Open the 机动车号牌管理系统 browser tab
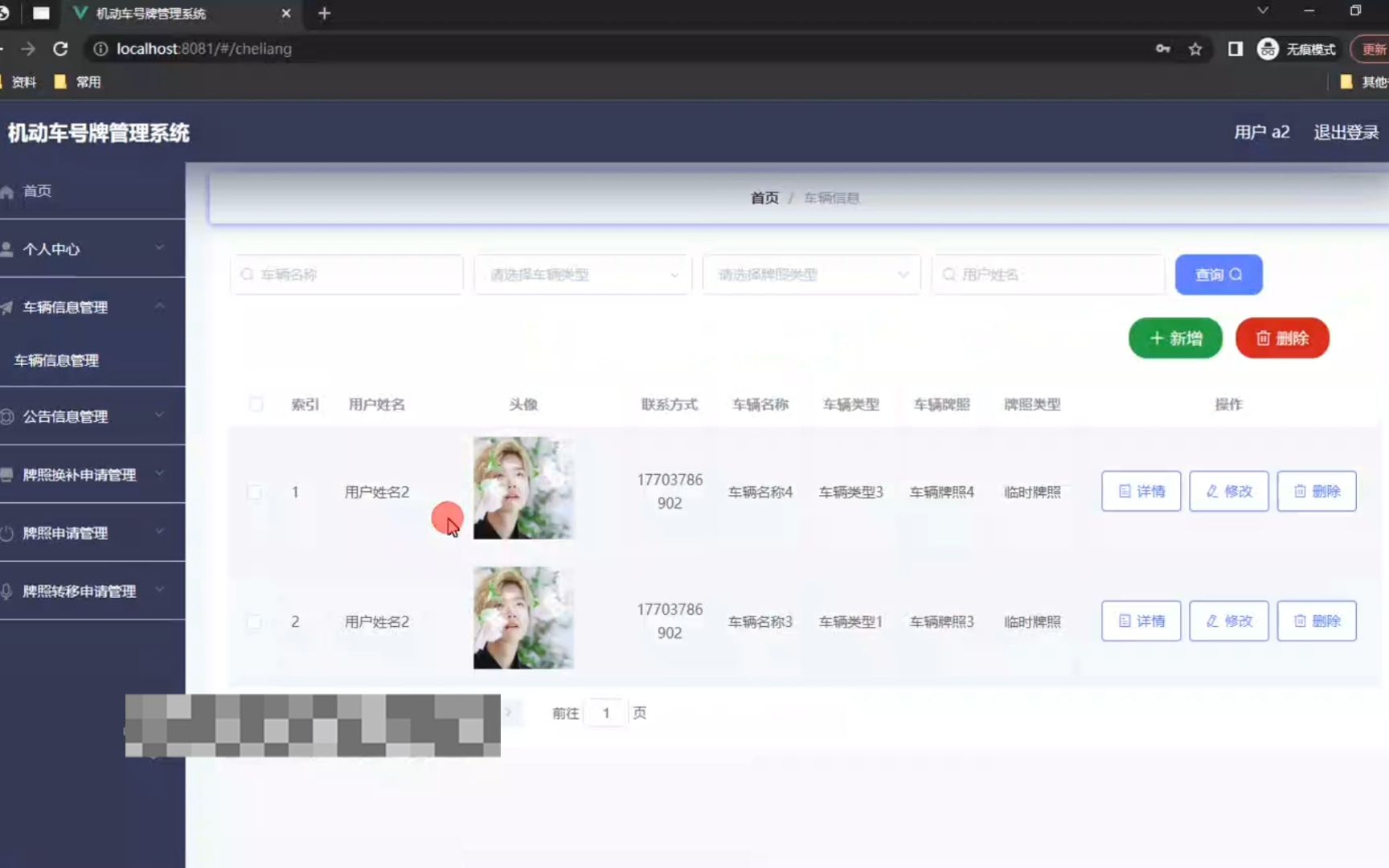This screenshot has height=868, width=1389. click(x=150, y=13)
